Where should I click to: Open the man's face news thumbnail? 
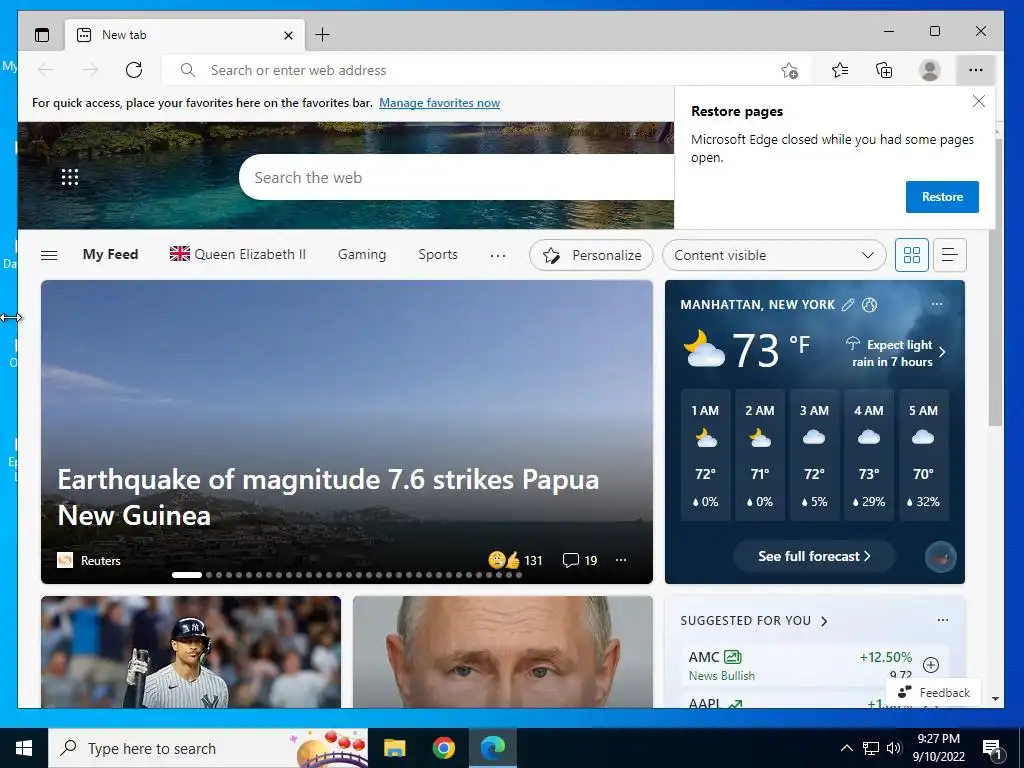click(503, 652)
